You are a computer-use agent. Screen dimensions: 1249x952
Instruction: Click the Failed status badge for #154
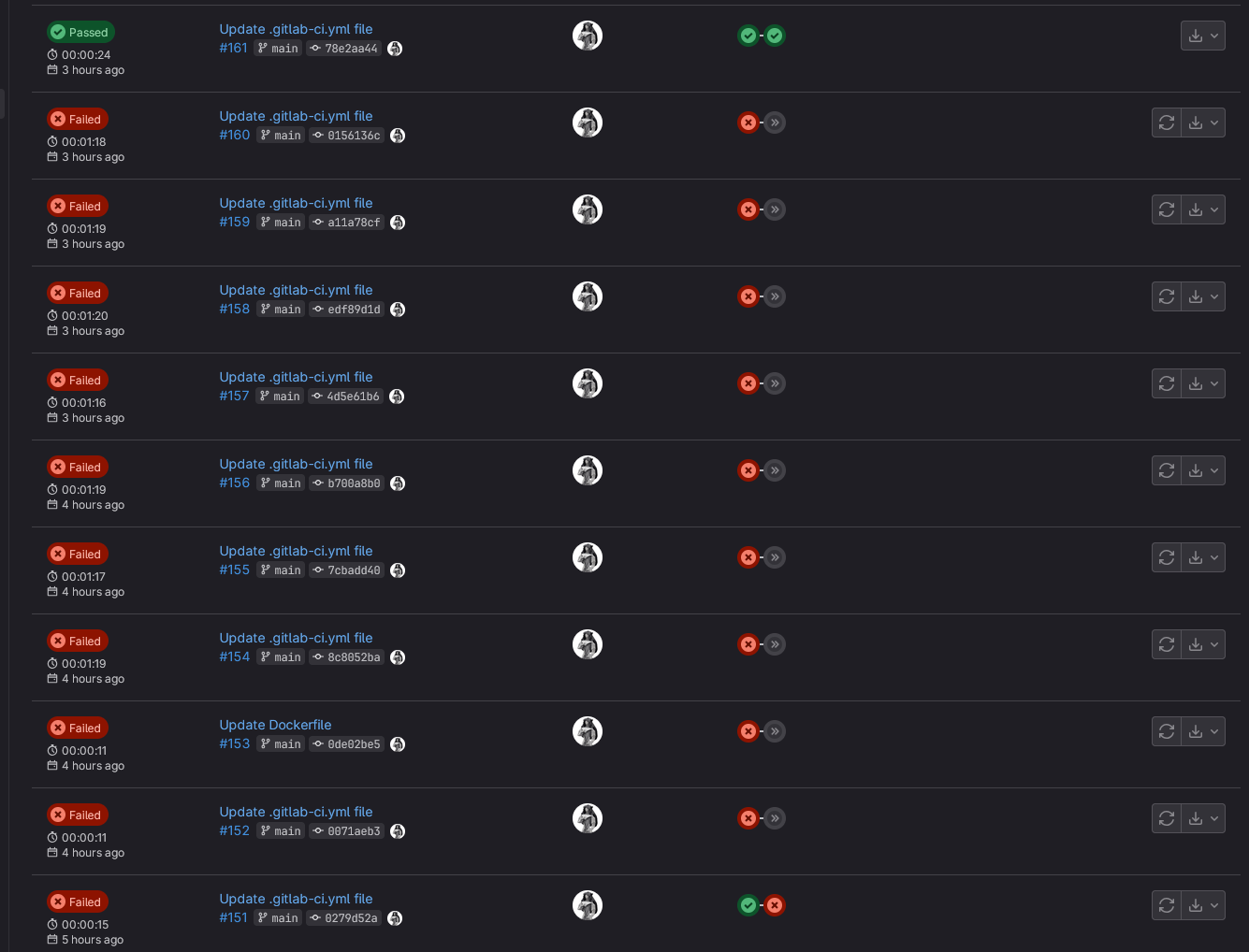click(x=78, y=641)
